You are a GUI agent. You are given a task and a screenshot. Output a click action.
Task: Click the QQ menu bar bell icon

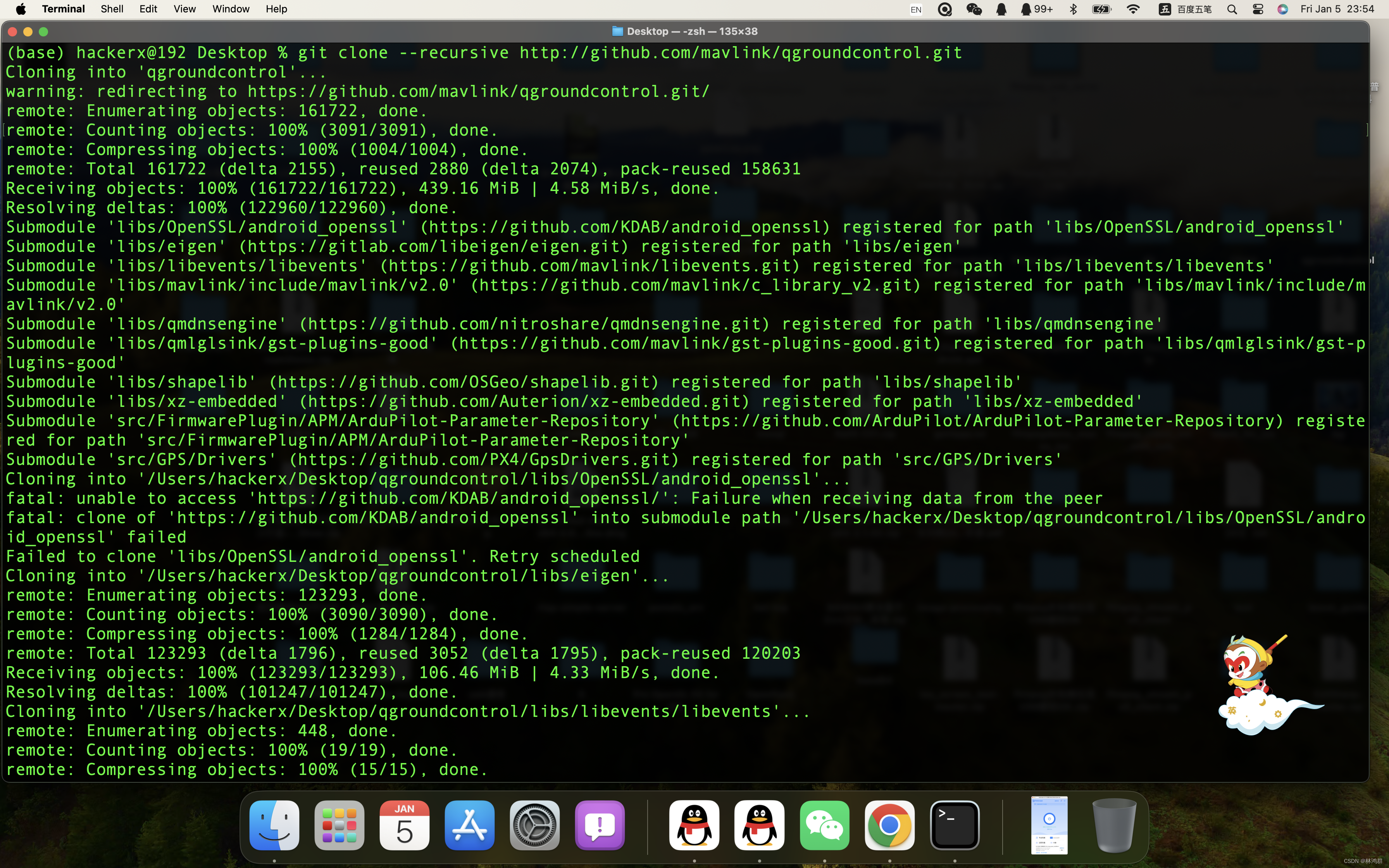(1001, 9)
